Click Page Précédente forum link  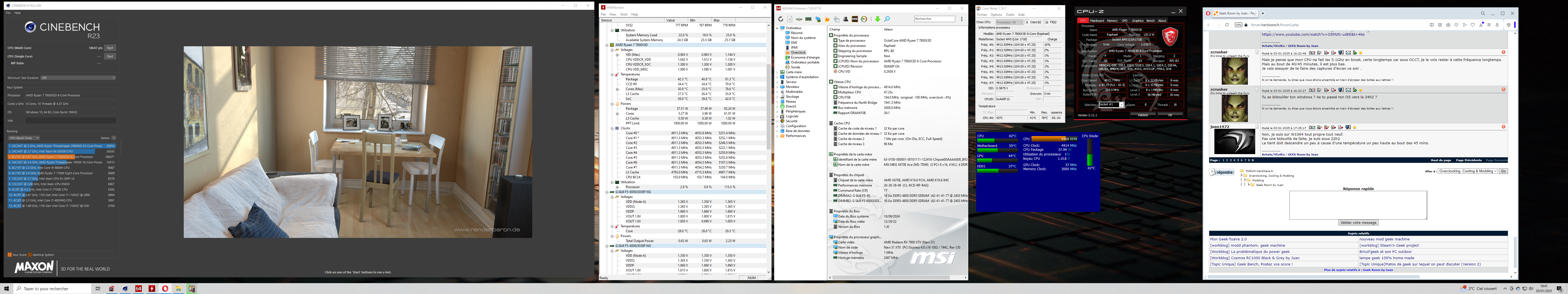click(1469, 160)
